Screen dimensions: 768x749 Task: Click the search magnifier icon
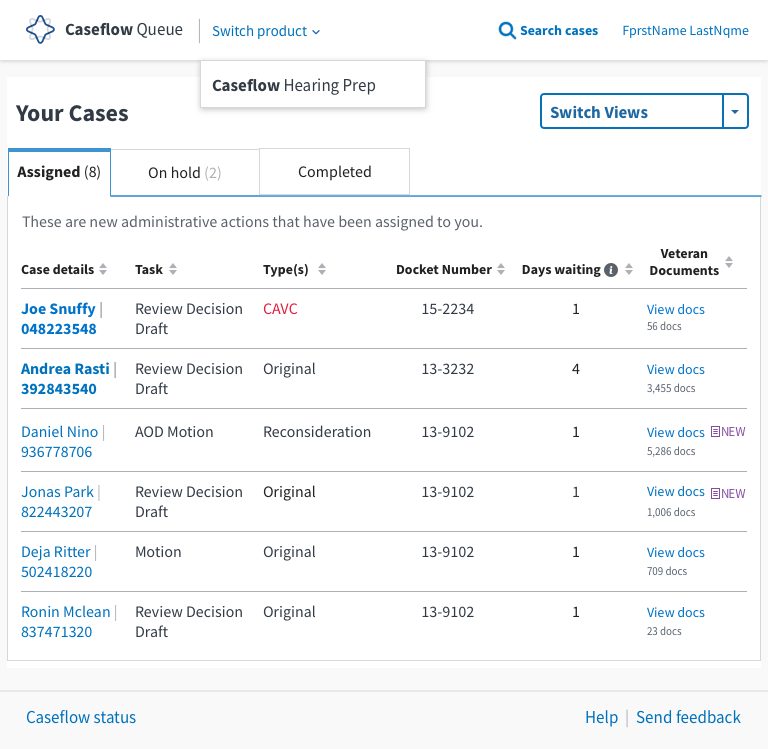pyautogui.click(x=507, y=30)
